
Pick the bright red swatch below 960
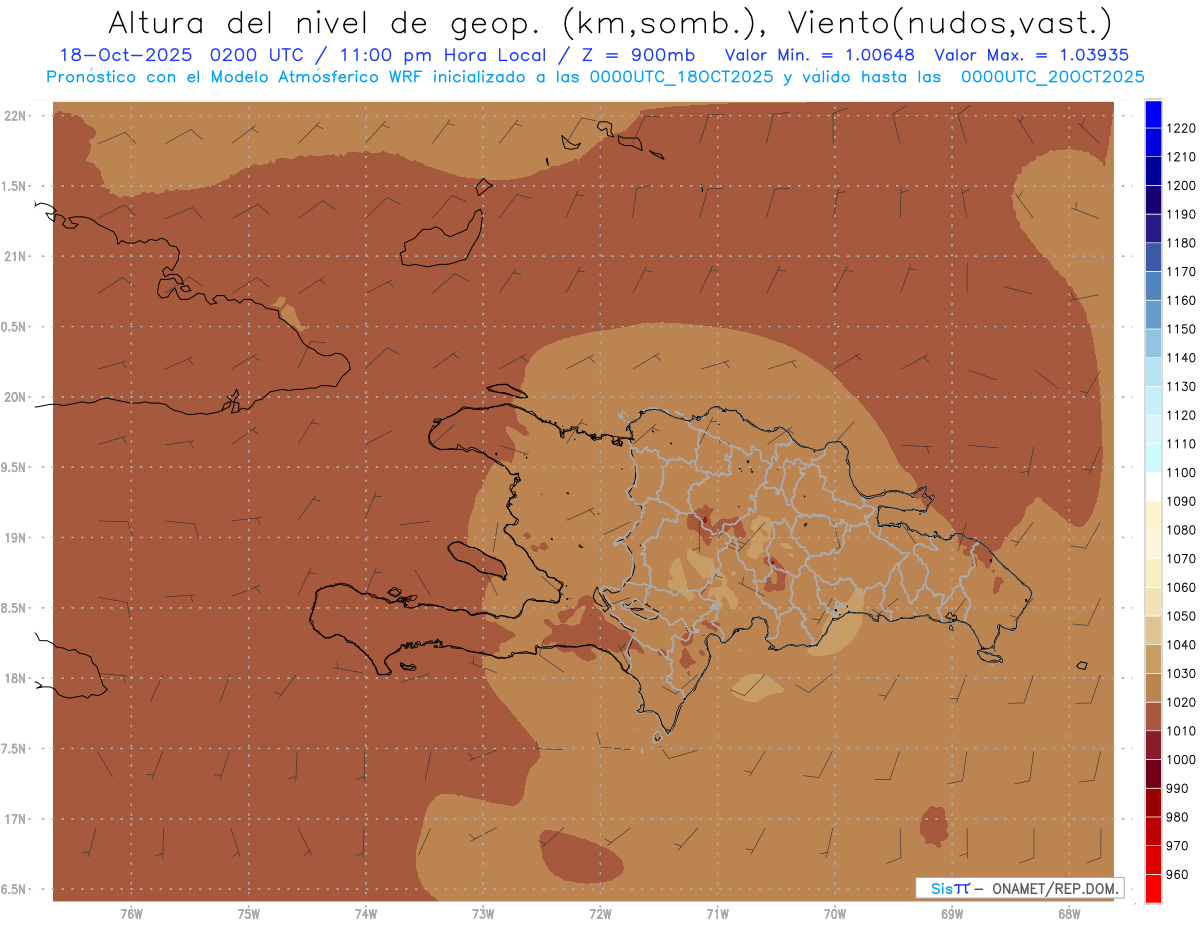pyautogui.click(x=1153, y=889)
